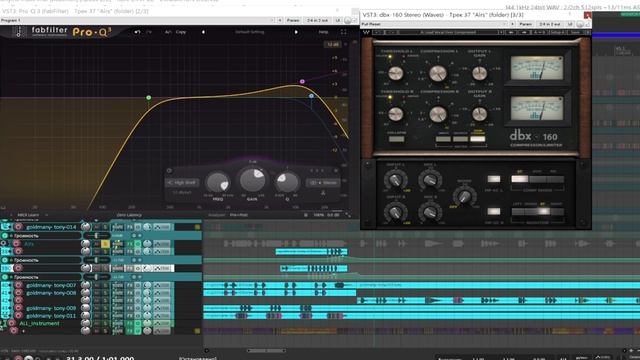
Task: Toggle full screen mode in Pro-Q 3
Action: (343, 32)
